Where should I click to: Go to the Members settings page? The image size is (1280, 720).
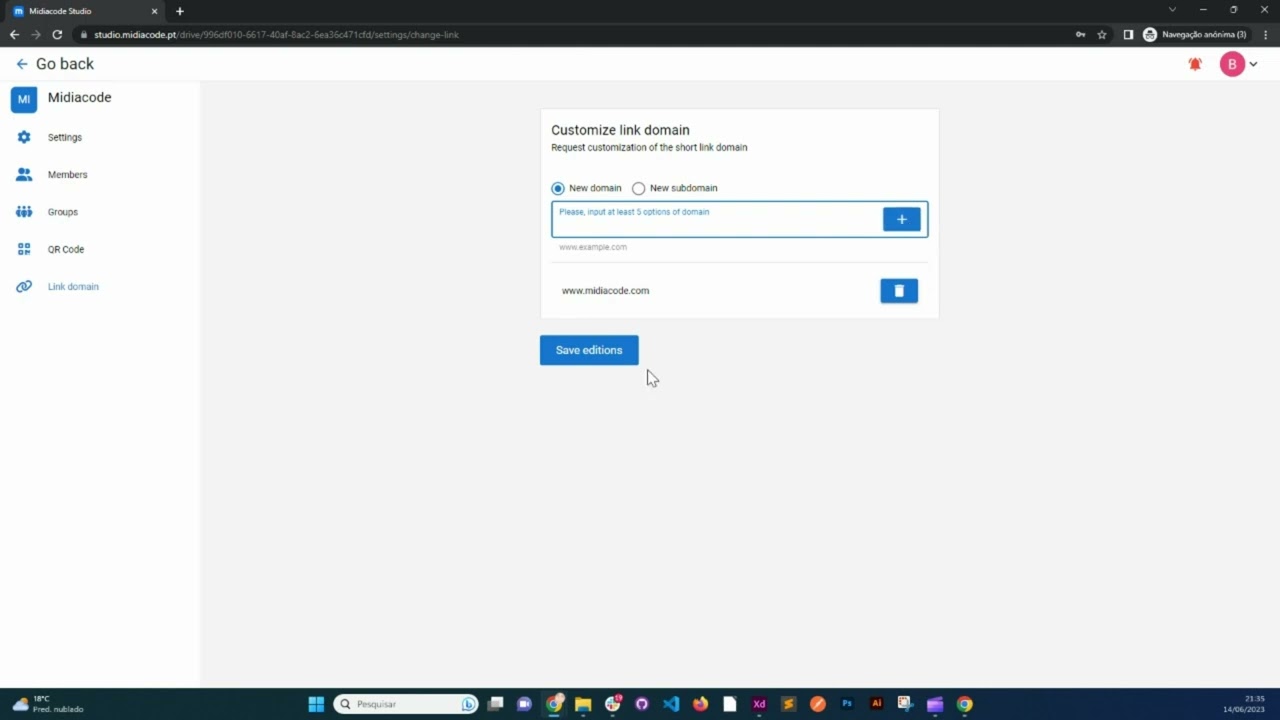[x=67, y=175]
